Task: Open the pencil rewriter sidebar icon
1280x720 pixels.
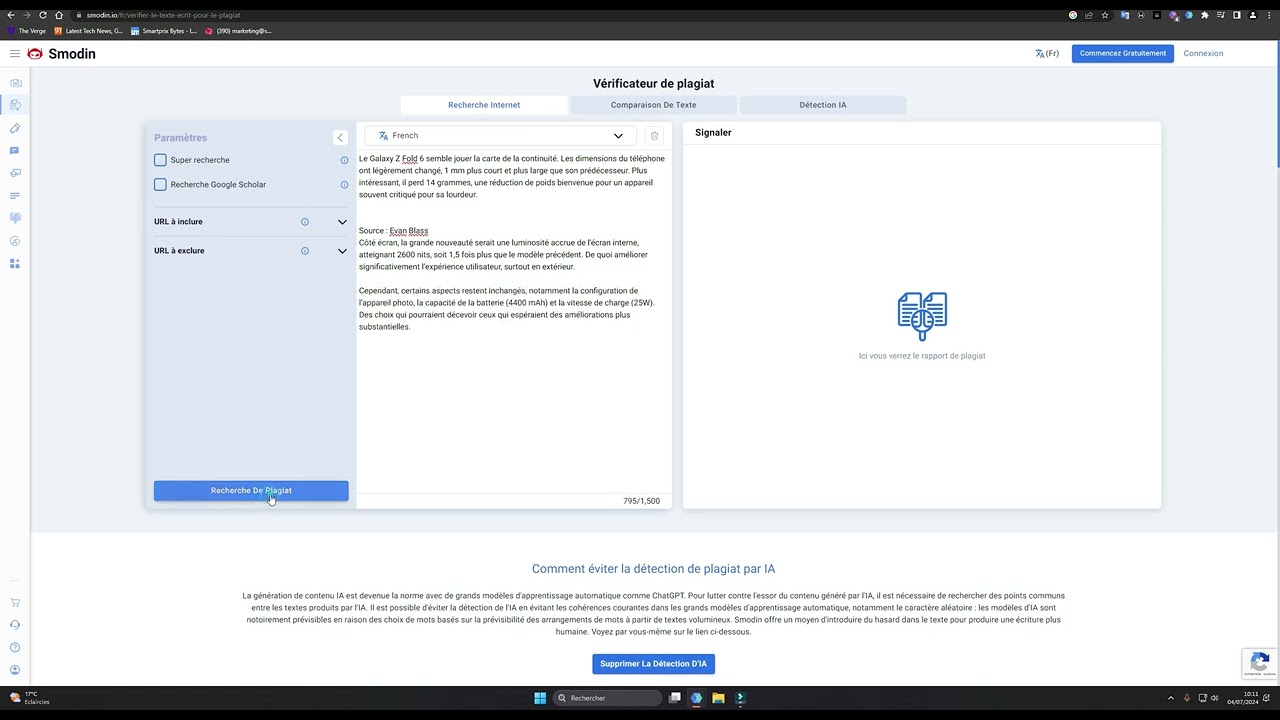Action: 15,128
